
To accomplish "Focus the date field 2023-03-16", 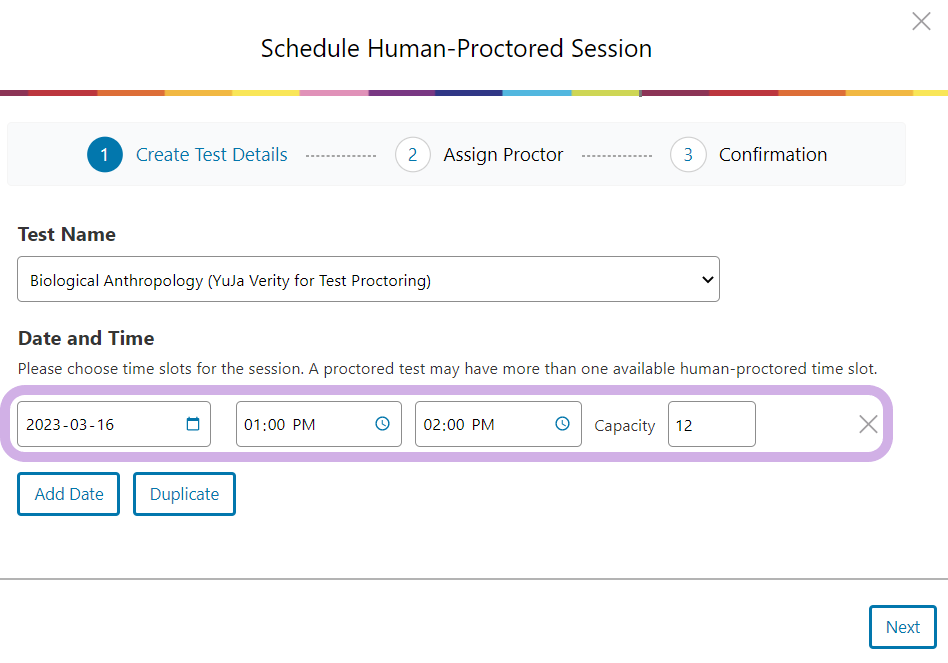I will [114, 424].
